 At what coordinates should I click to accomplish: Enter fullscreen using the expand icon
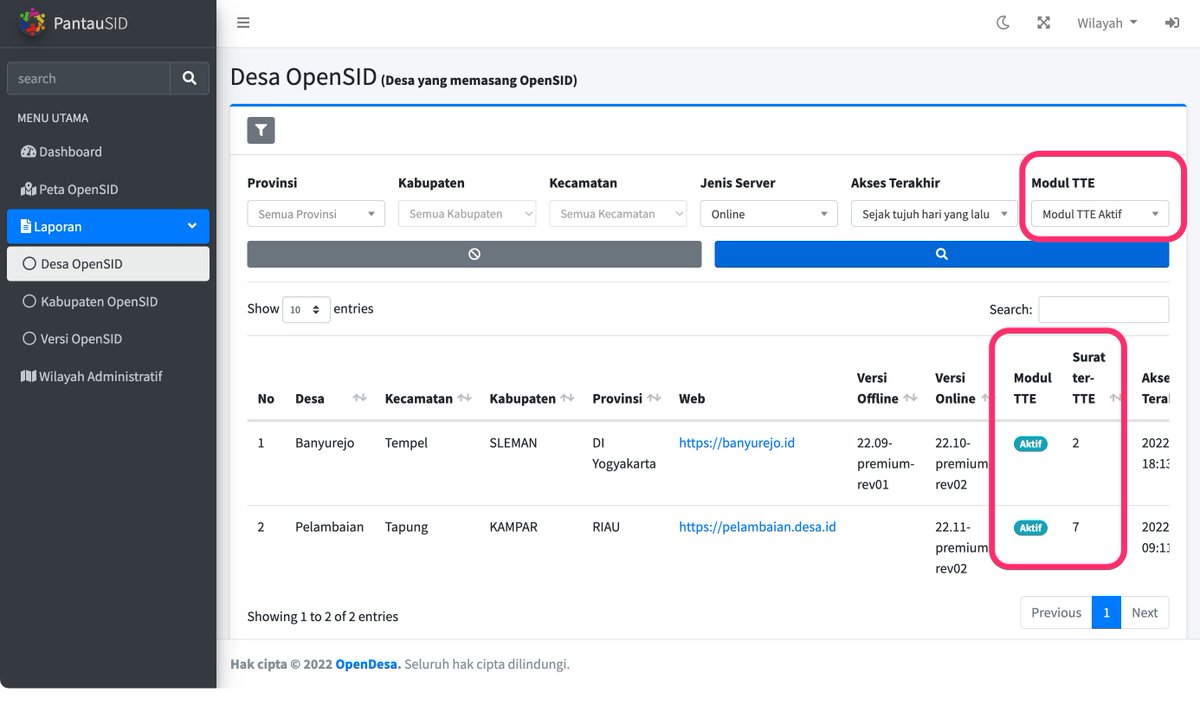1043,22
